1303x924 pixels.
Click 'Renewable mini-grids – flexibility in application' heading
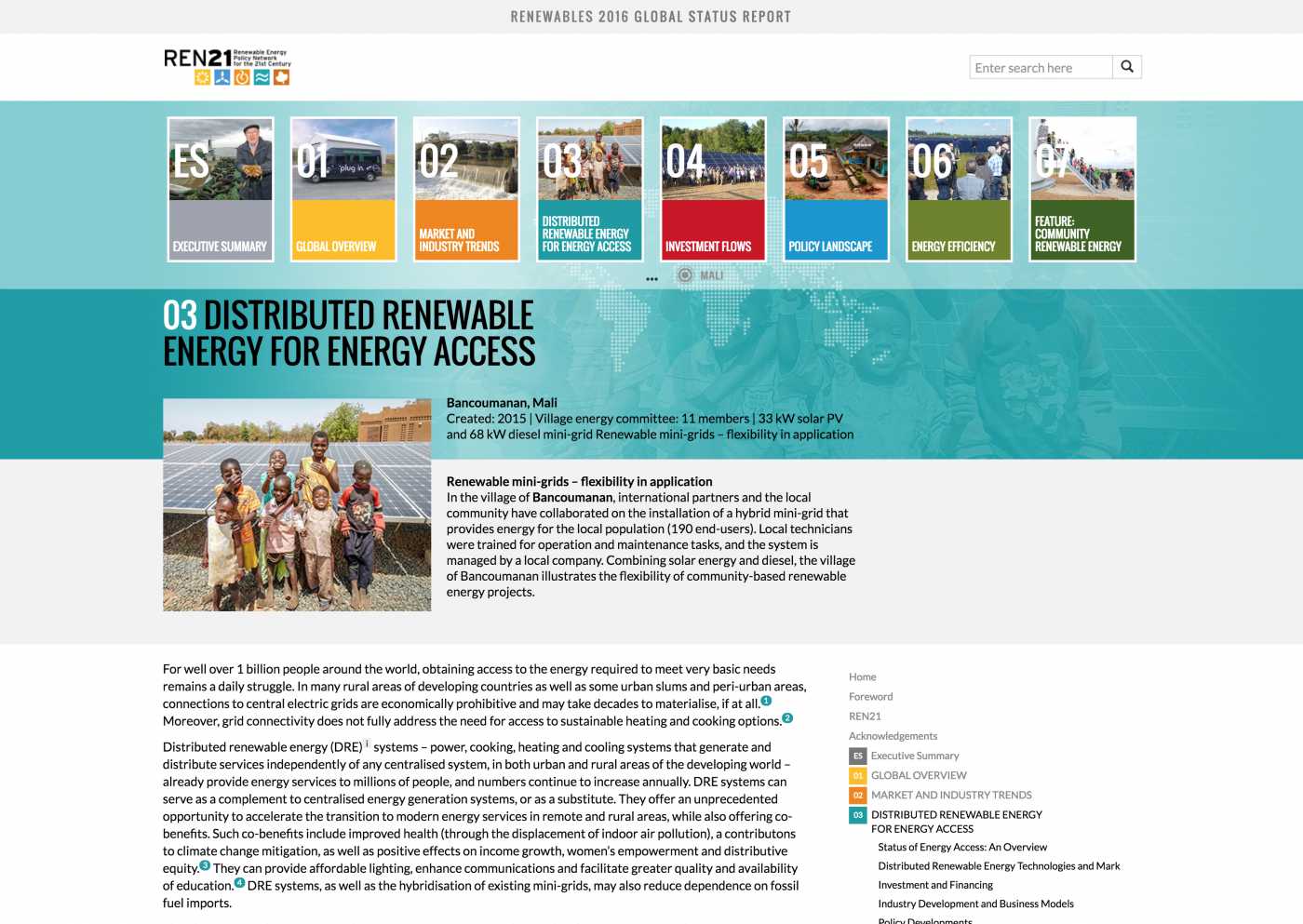(x=579, y=481)
